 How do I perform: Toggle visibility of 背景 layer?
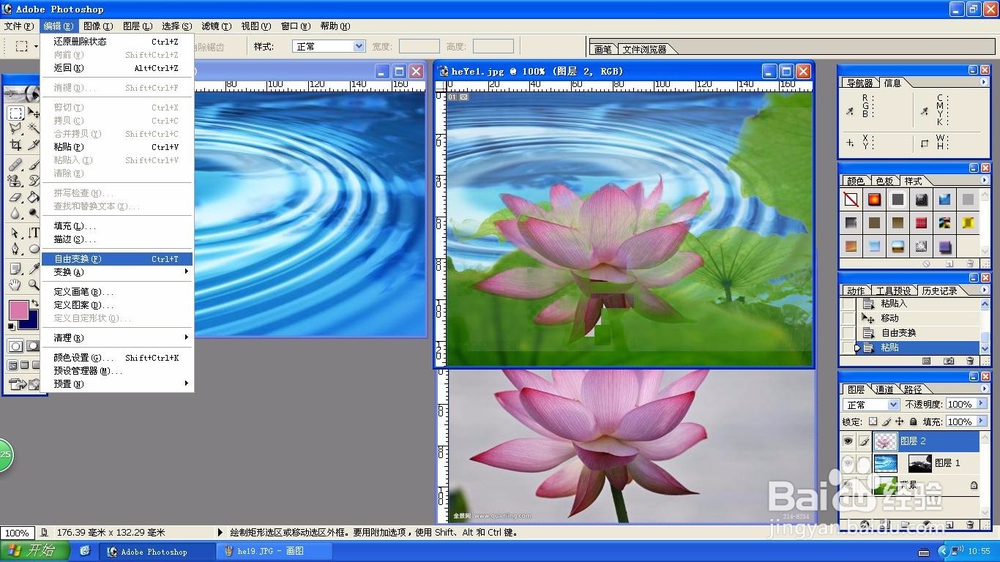[848, 485]
